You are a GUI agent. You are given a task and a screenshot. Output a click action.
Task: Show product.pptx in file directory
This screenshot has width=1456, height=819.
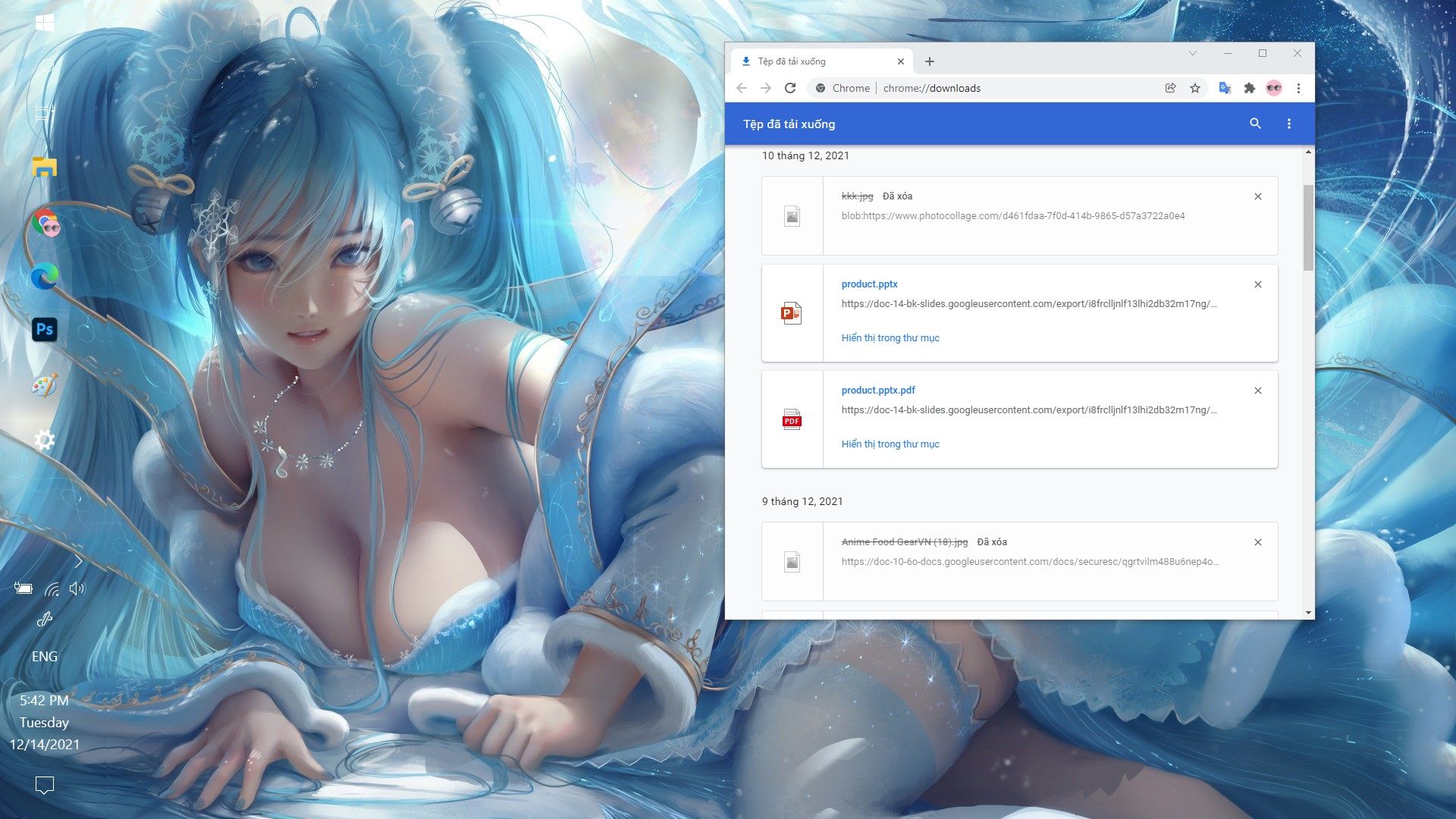point(889,337)
